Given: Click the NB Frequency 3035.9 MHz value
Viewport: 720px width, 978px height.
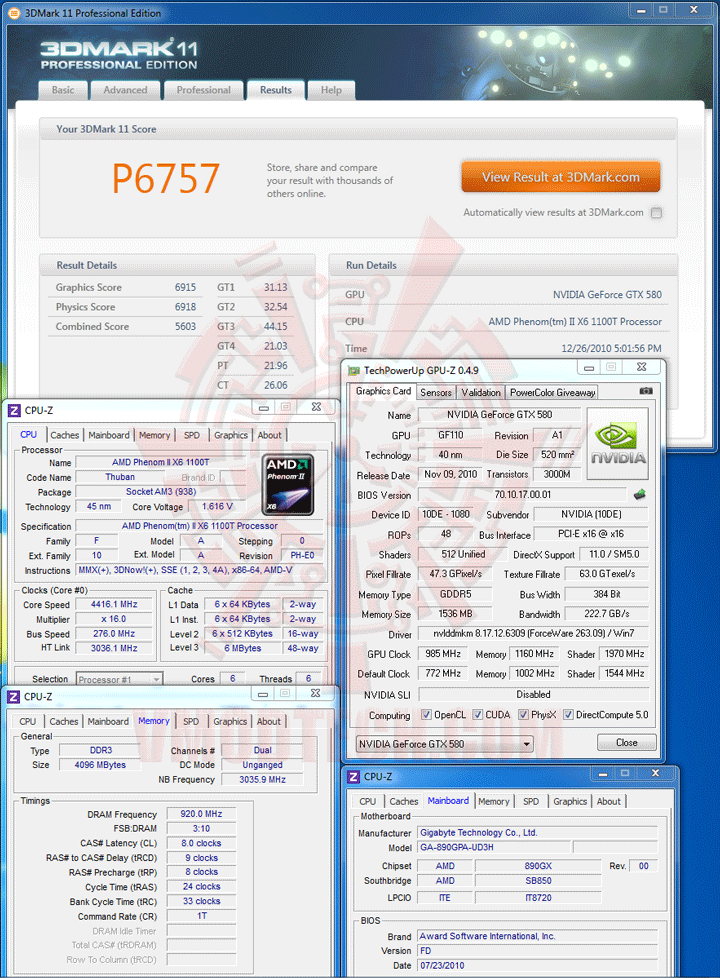Looking at the screenshot, I should (262, 780).
